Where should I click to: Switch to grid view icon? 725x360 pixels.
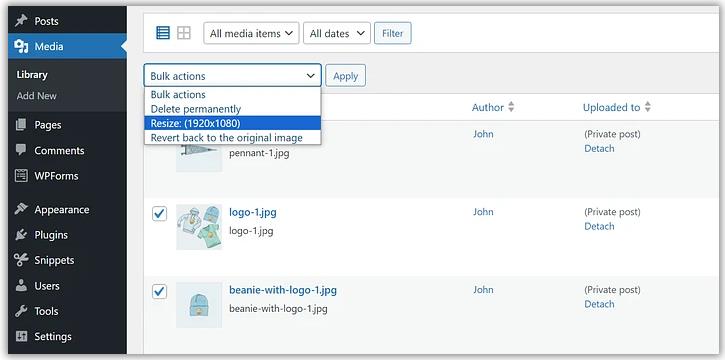[x=184, y=33]
